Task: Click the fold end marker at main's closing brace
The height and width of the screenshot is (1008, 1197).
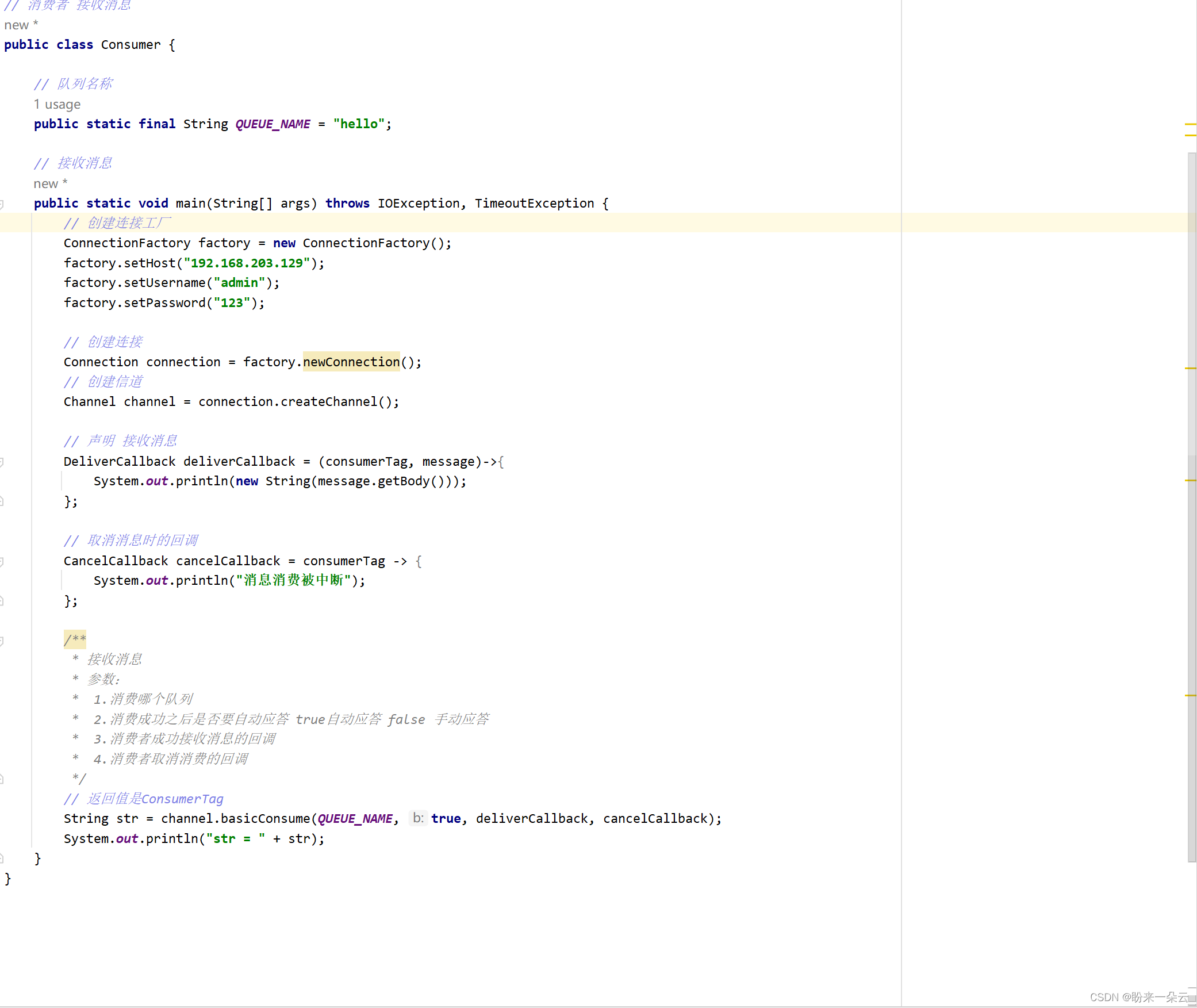Action: pyautogui.click(x=2, y=858)
